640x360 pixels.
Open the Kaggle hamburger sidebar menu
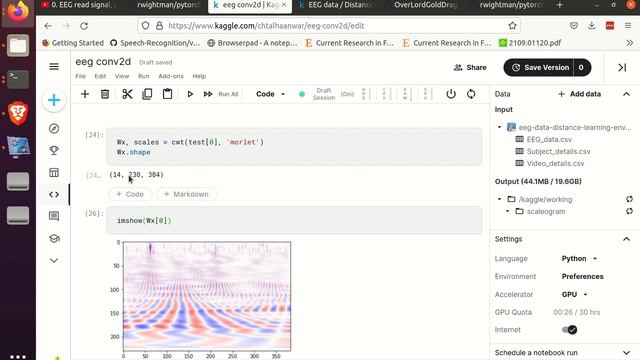54,67
